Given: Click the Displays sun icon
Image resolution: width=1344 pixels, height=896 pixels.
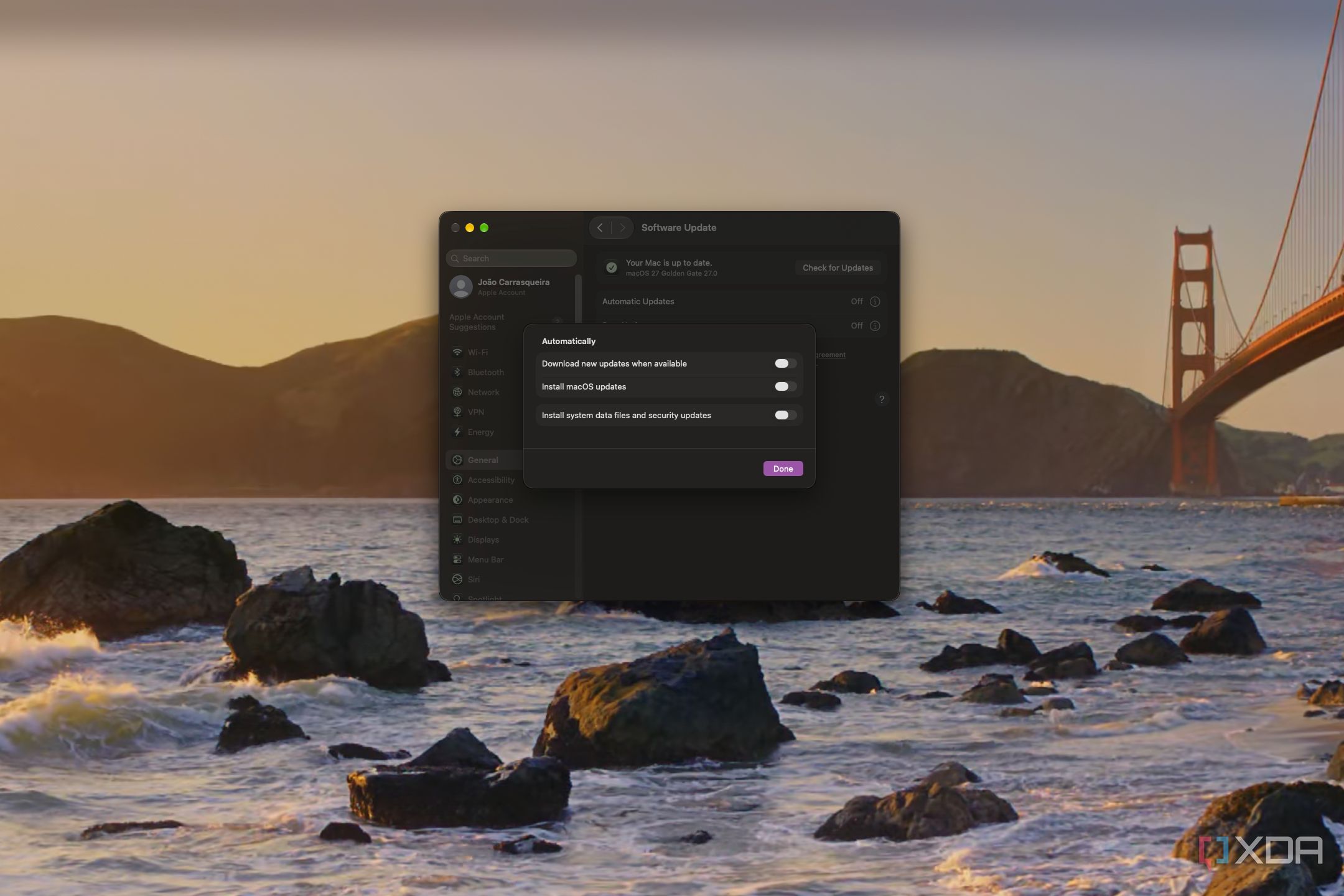Looking at the screenshot, I should [x=457, y=539].
